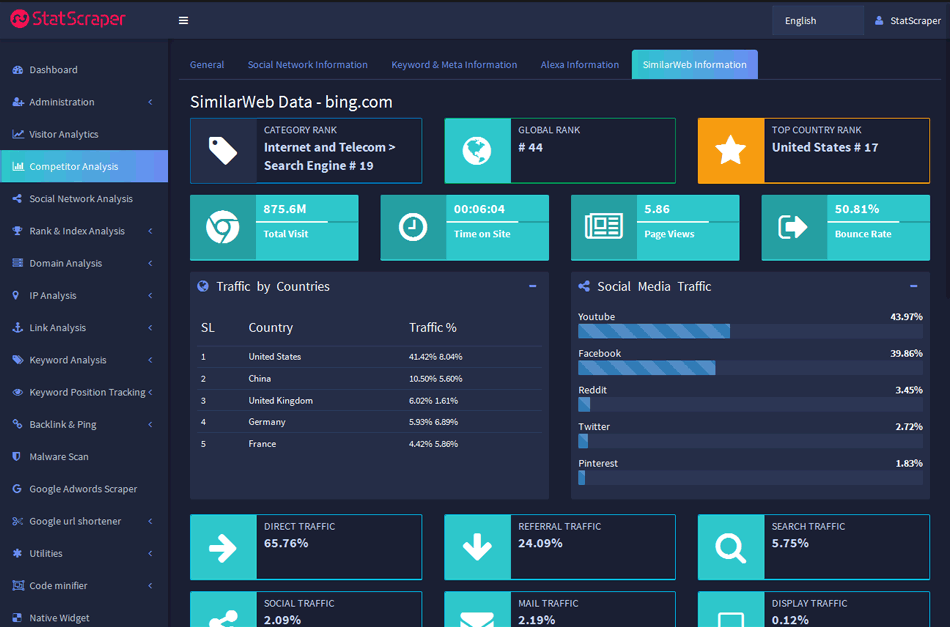Viewport: 950px width, 627px height.
Task: Expand the Link Analysis chevron
Action: click(x=150, y=328)
